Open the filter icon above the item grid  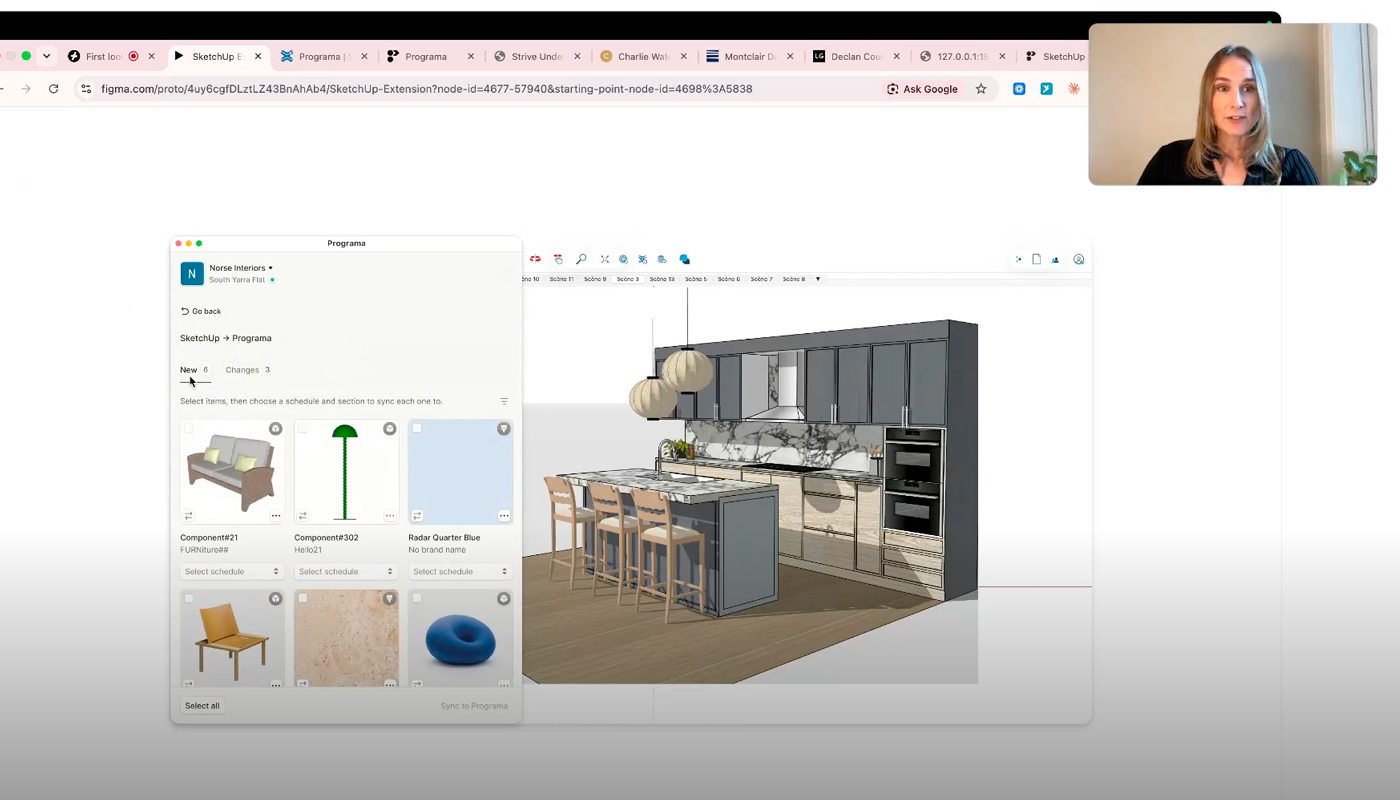click(504, 401)
